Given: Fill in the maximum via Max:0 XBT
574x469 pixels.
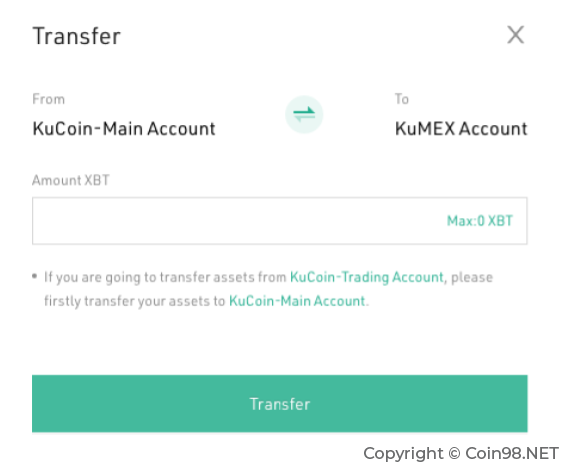Looking at the screenshot, I should (x=480, y=221).
